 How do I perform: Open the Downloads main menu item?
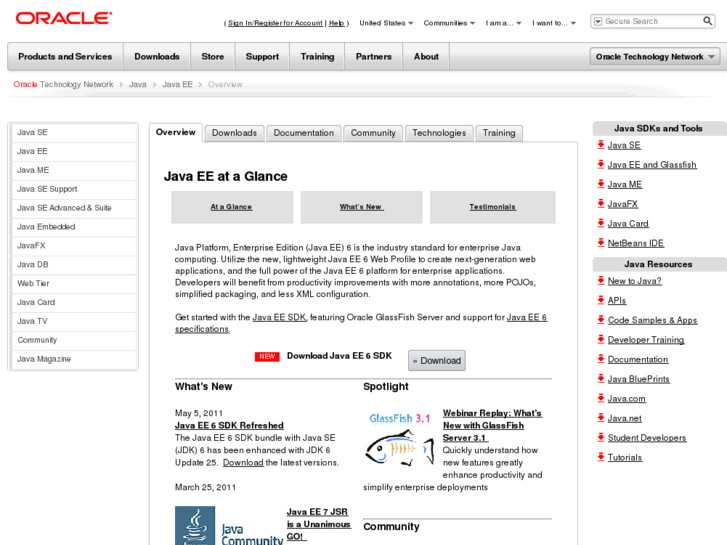pyautogui.click(x=157, y=57)
